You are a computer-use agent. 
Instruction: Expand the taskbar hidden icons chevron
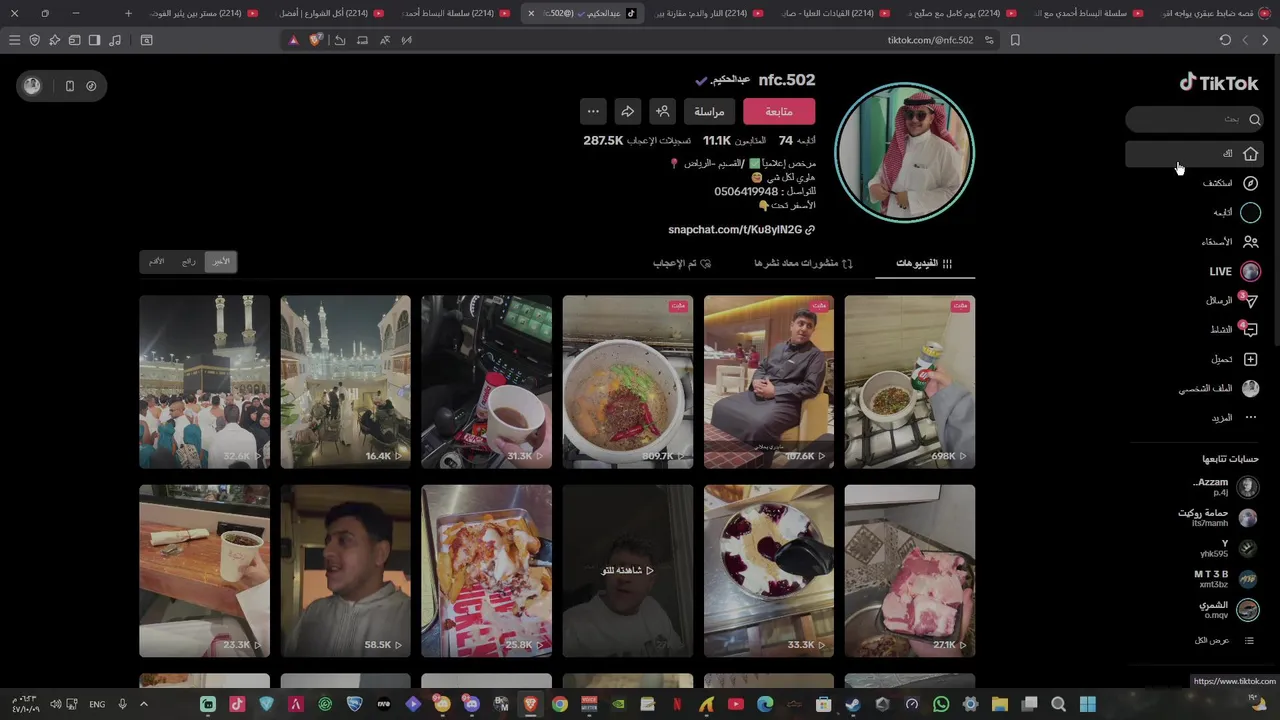(x=143, y=704)
